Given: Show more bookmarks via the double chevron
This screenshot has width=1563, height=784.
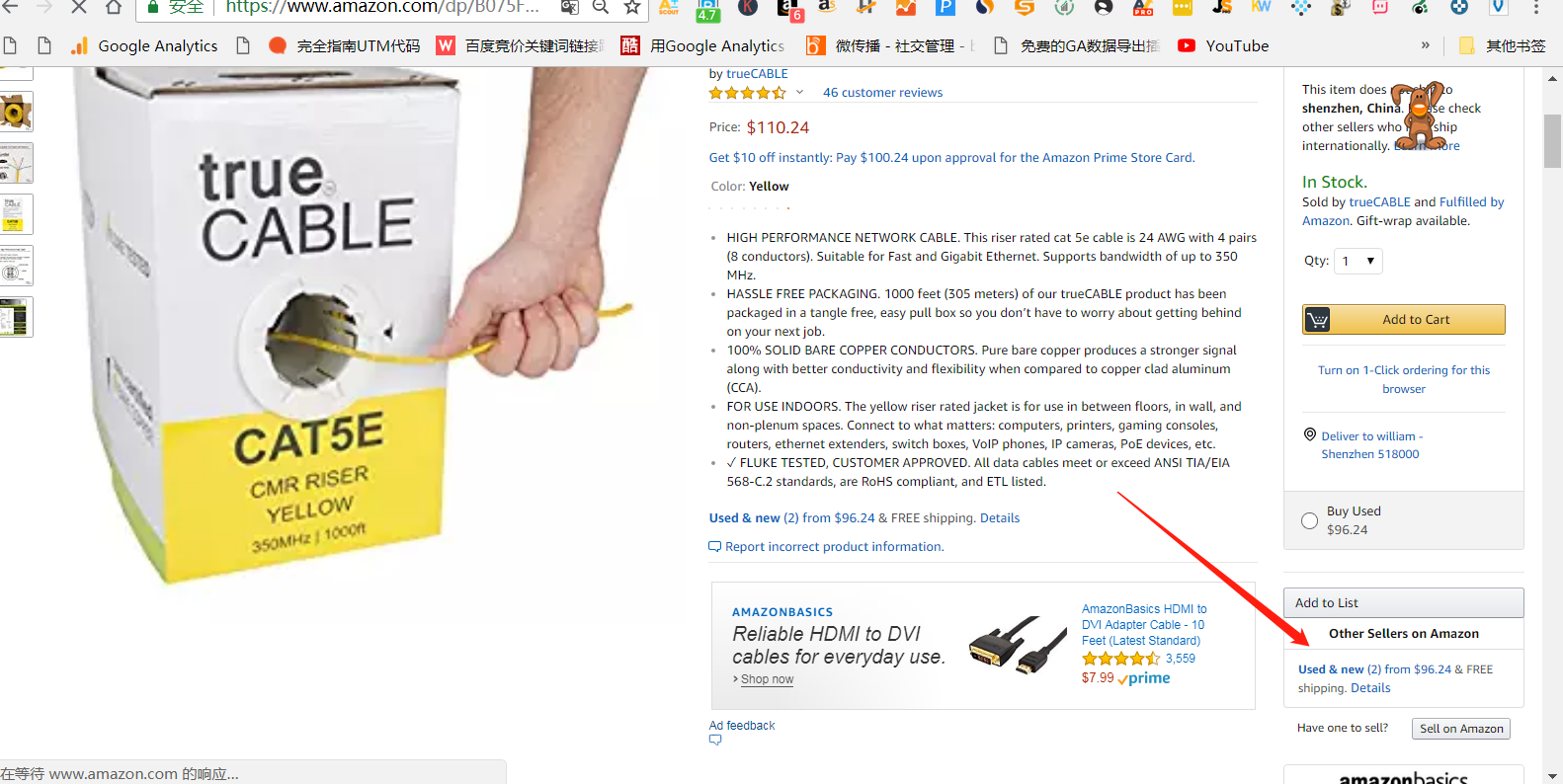Looking at the screenshot, I should [x=1425, y=45].
